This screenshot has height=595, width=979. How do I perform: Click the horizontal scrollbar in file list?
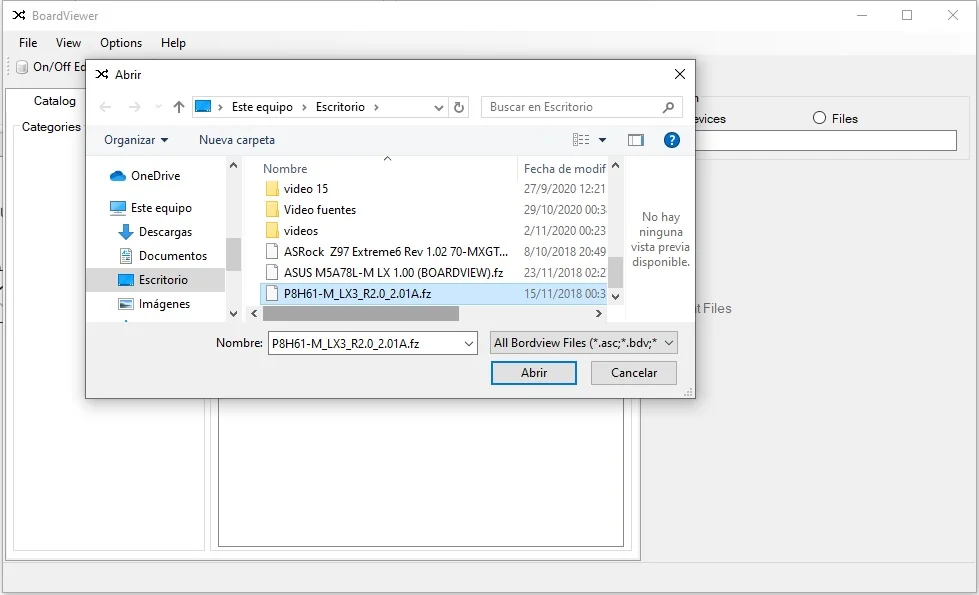pos(361,313)
